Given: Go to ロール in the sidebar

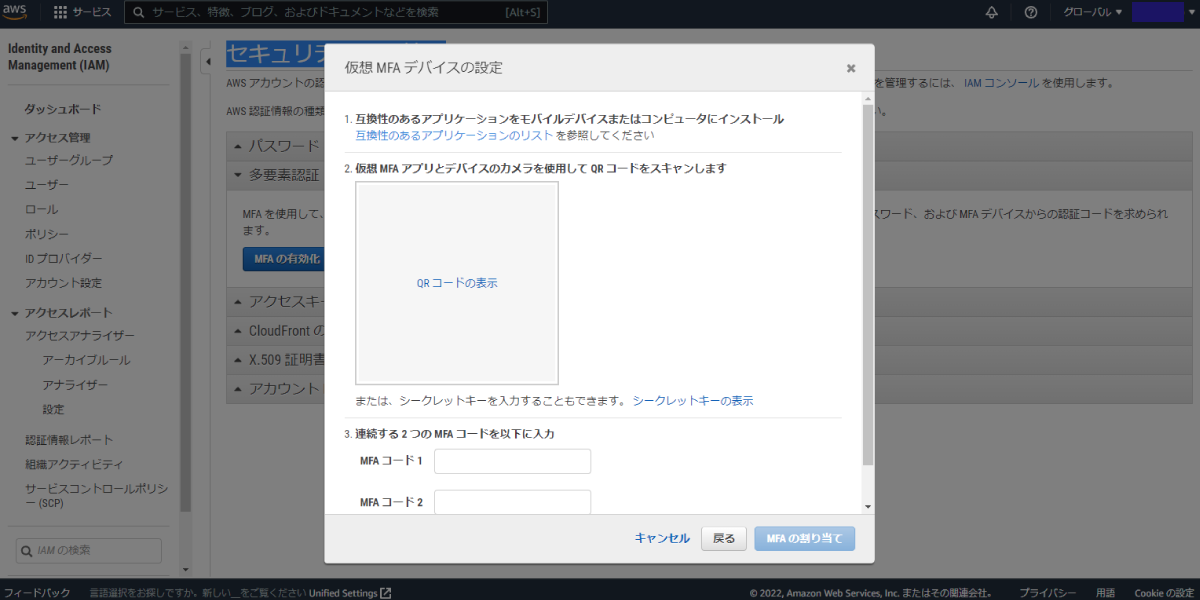Looking at the screenshot, I should (x=41, y=209).
